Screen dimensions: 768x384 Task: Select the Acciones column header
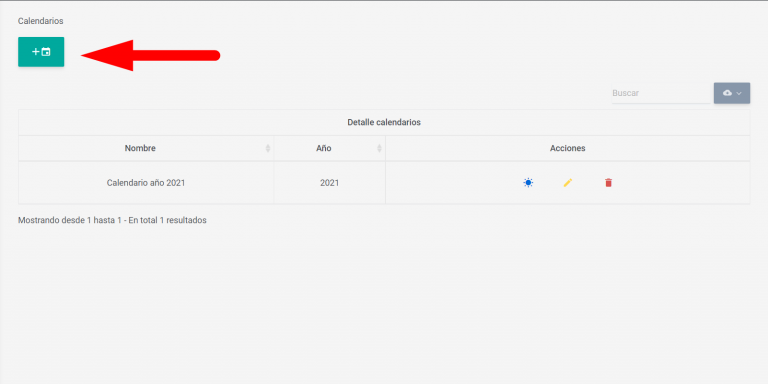568,148
